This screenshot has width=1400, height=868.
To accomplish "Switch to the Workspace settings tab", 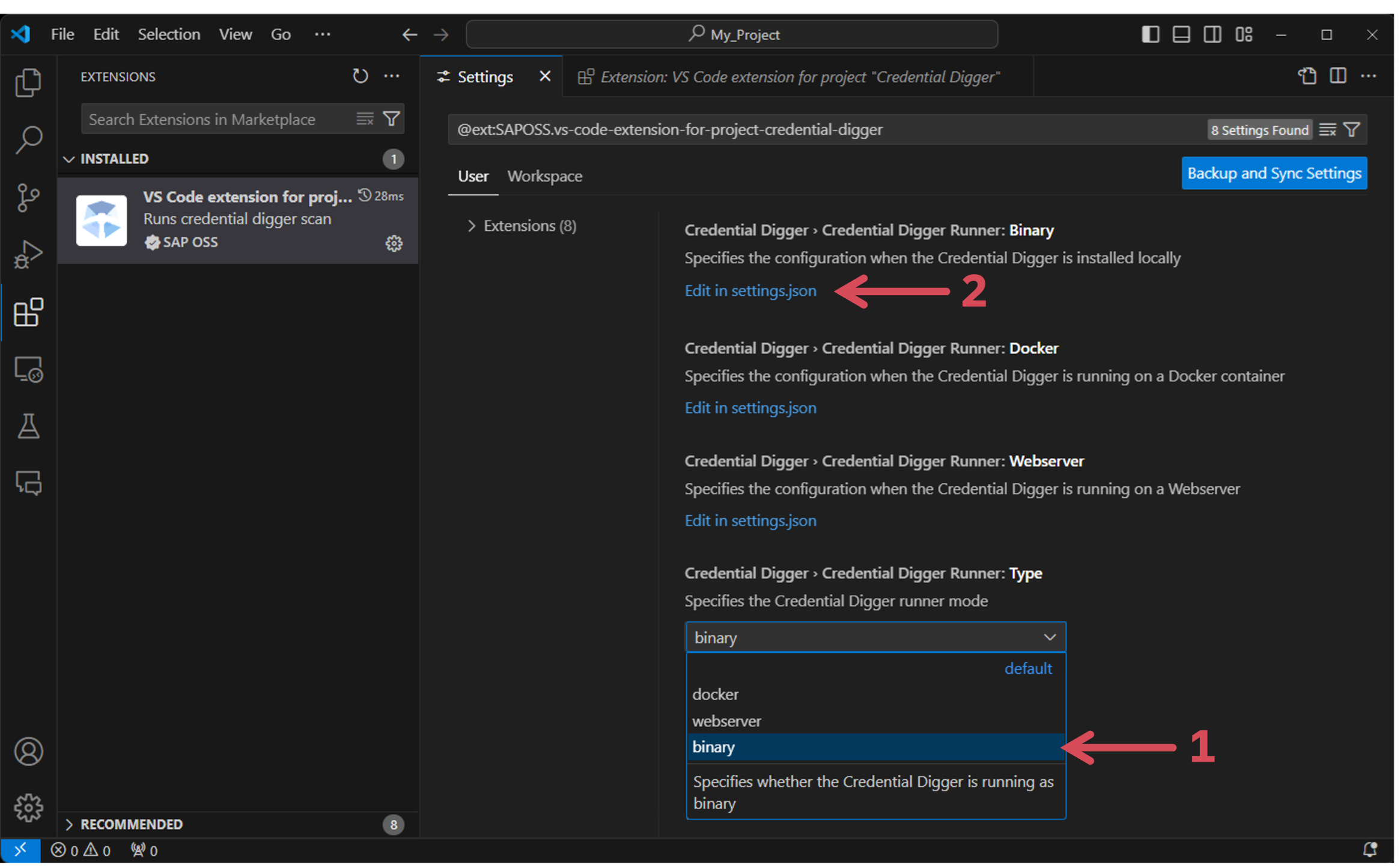I will click(544, 176).
